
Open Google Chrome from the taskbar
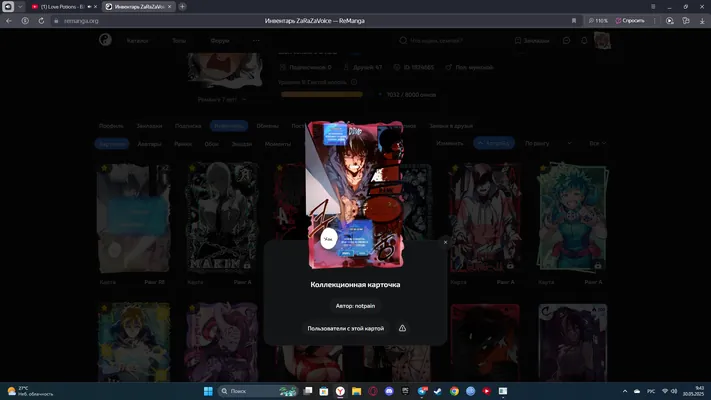pyautogui.click(x=454, y=391)
